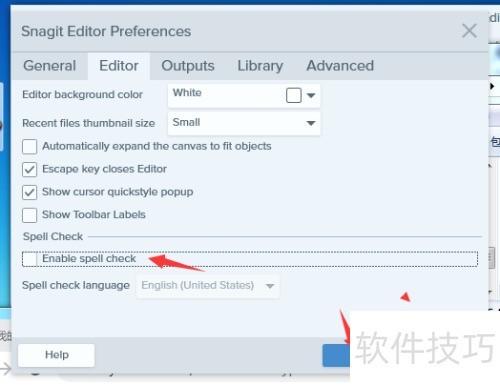Click the Editor background color label
Viewport: 500px width, 385px height.
tap(82, 95)
